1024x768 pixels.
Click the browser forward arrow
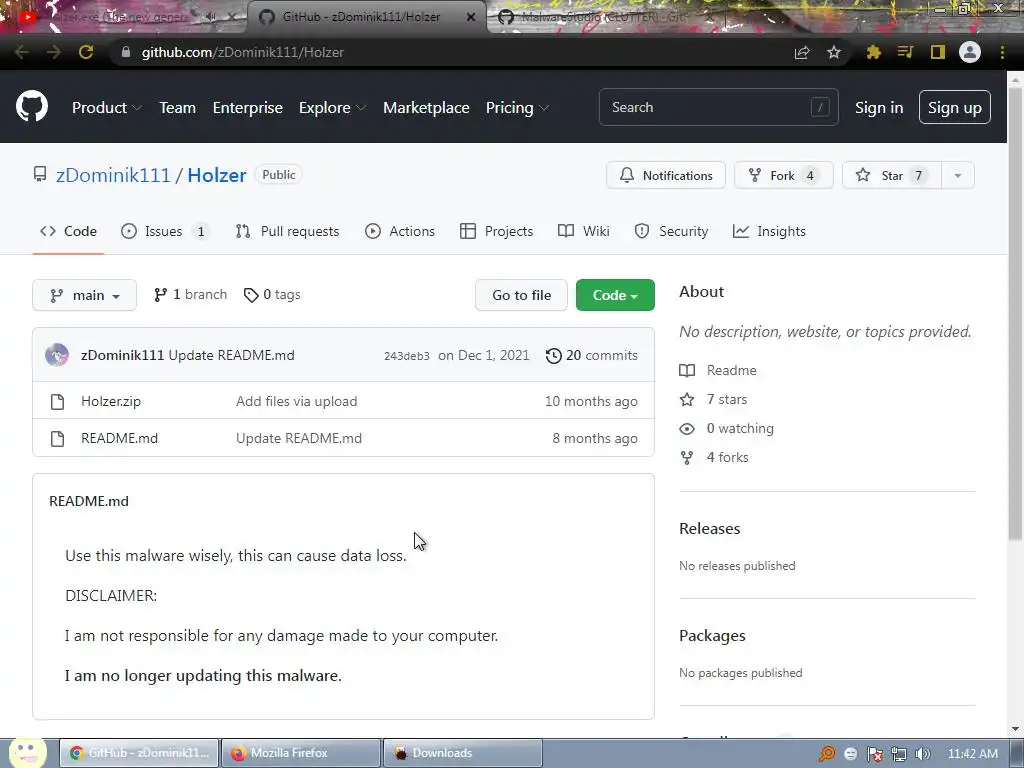pyautogui.click(x=54, y=52)
